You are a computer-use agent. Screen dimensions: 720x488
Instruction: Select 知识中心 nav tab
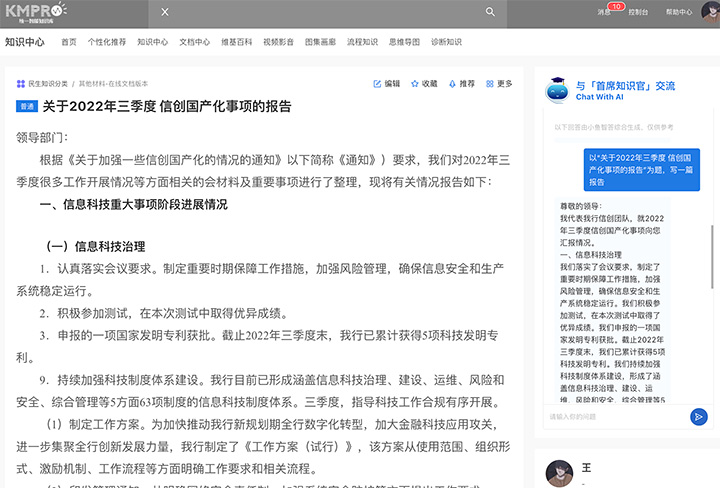coord(152,42)
